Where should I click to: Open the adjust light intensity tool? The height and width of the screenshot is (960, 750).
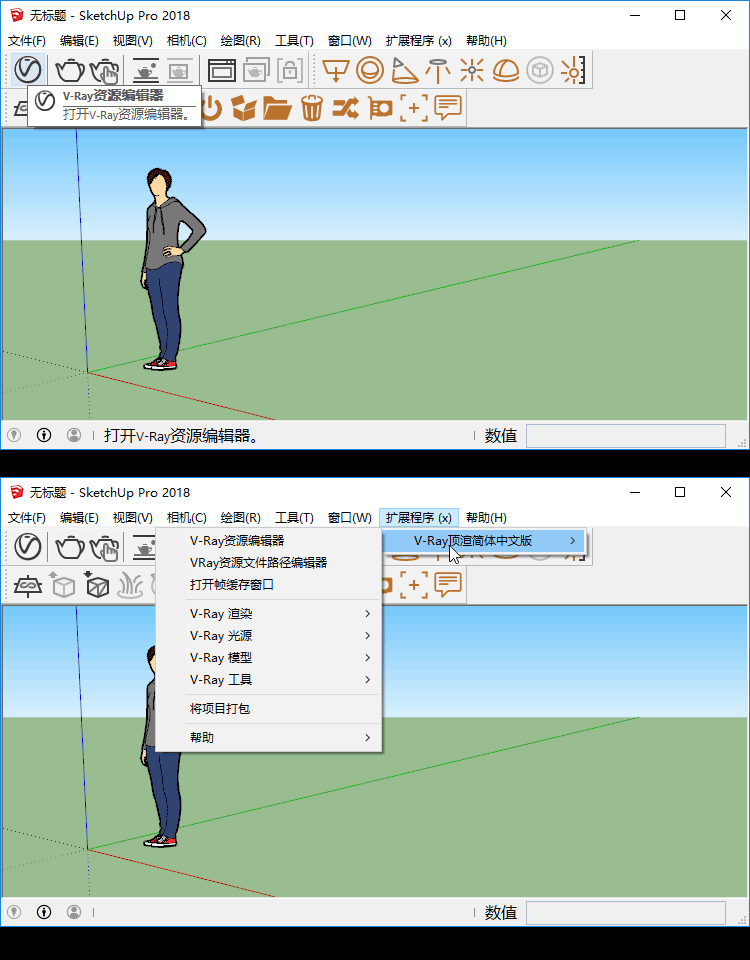574,70
